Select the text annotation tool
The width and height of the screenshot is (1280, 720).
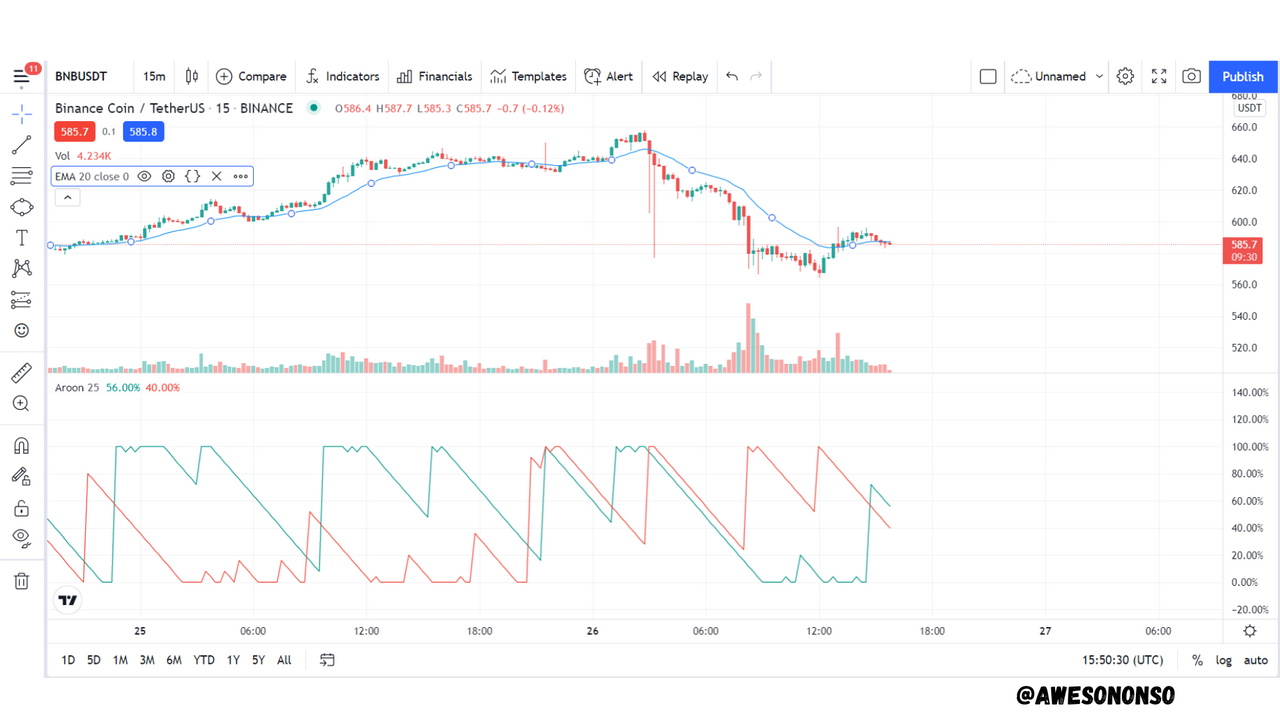click(x=21, y=238)
